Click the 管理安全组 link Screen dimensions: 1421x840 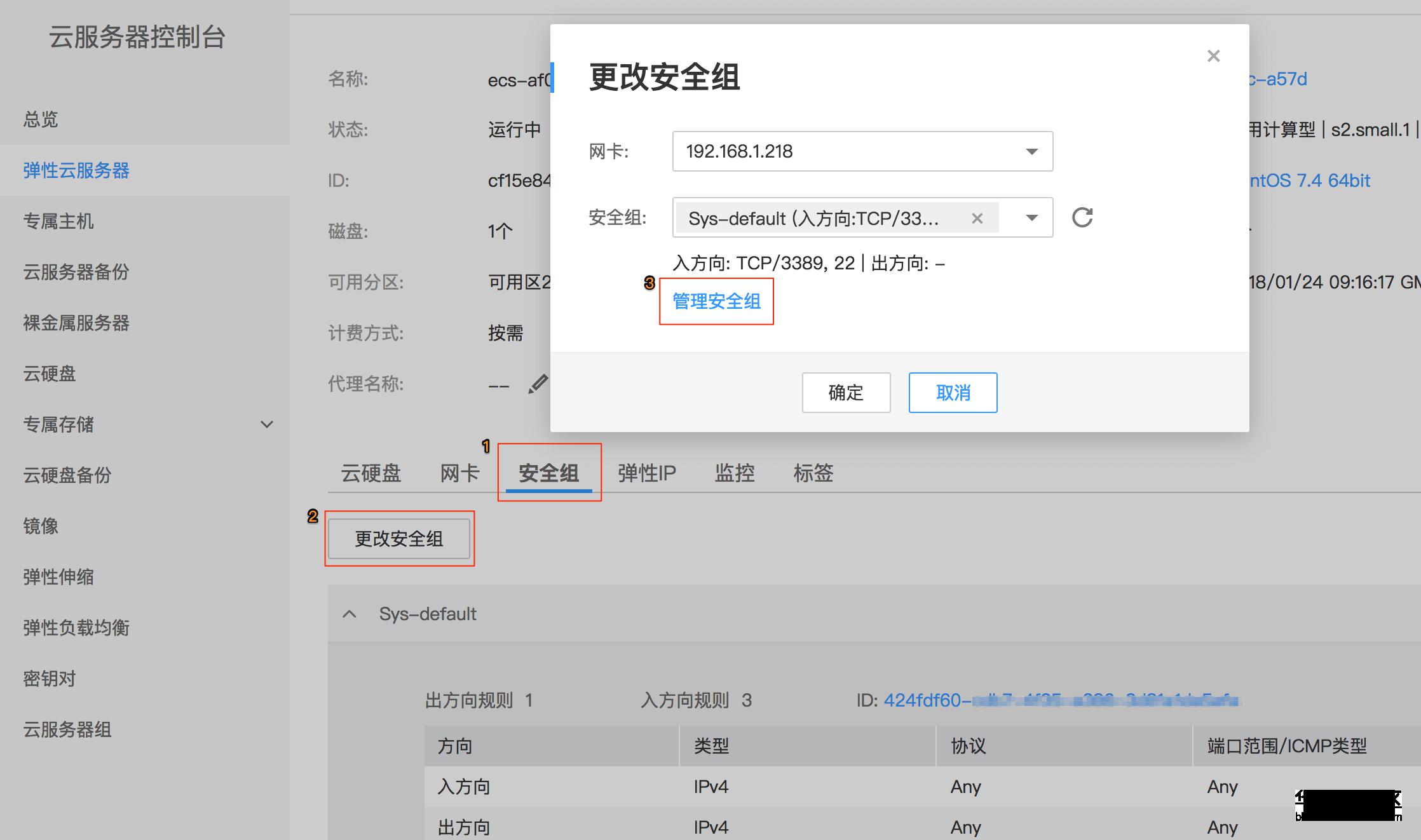(716, 301)
